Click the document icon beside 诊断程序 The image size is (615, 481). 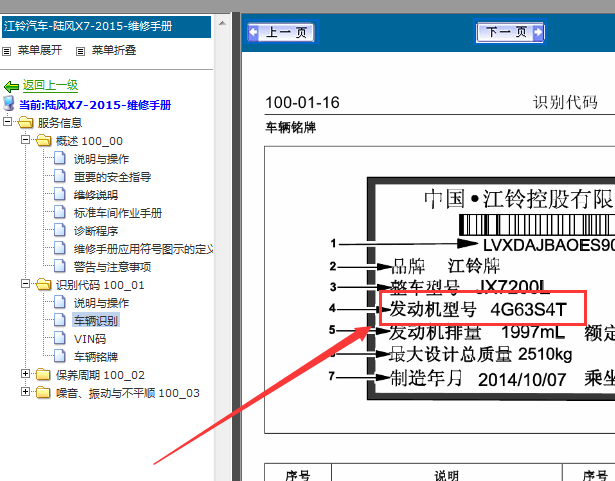point(60,230)
